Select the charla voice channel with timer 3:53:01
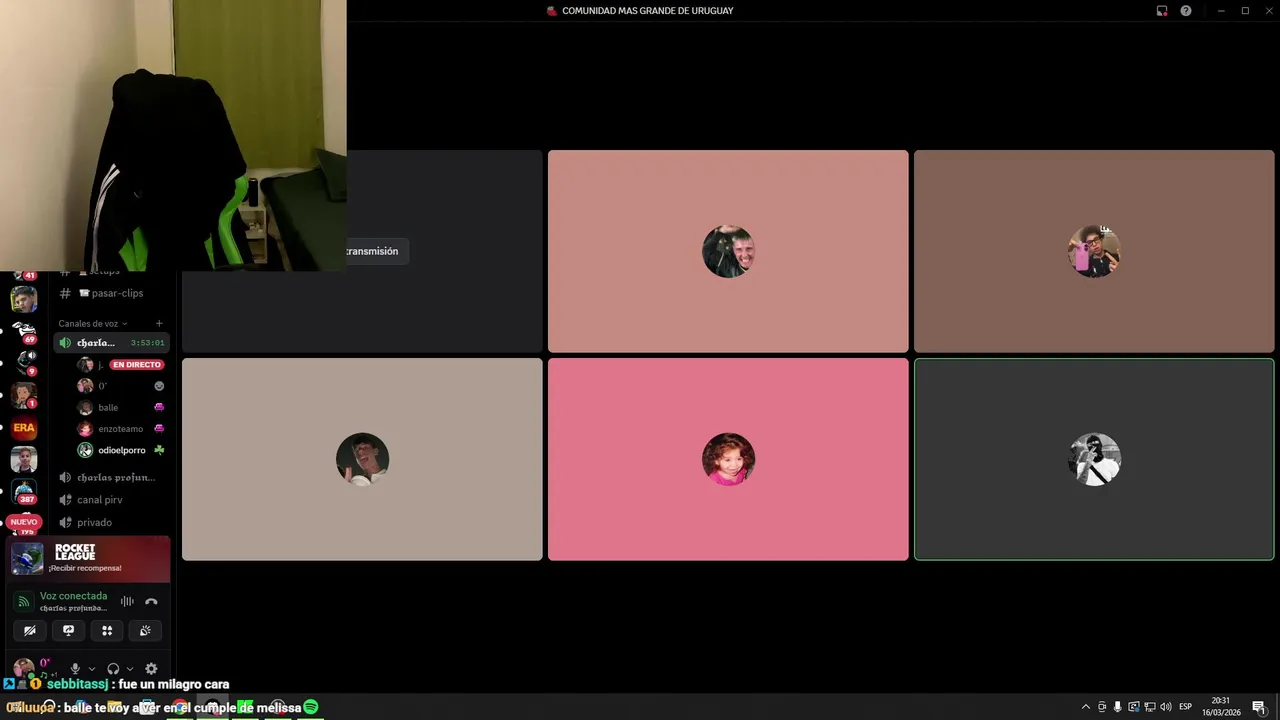Viewport: 1280px width, 720px height. 112,343
